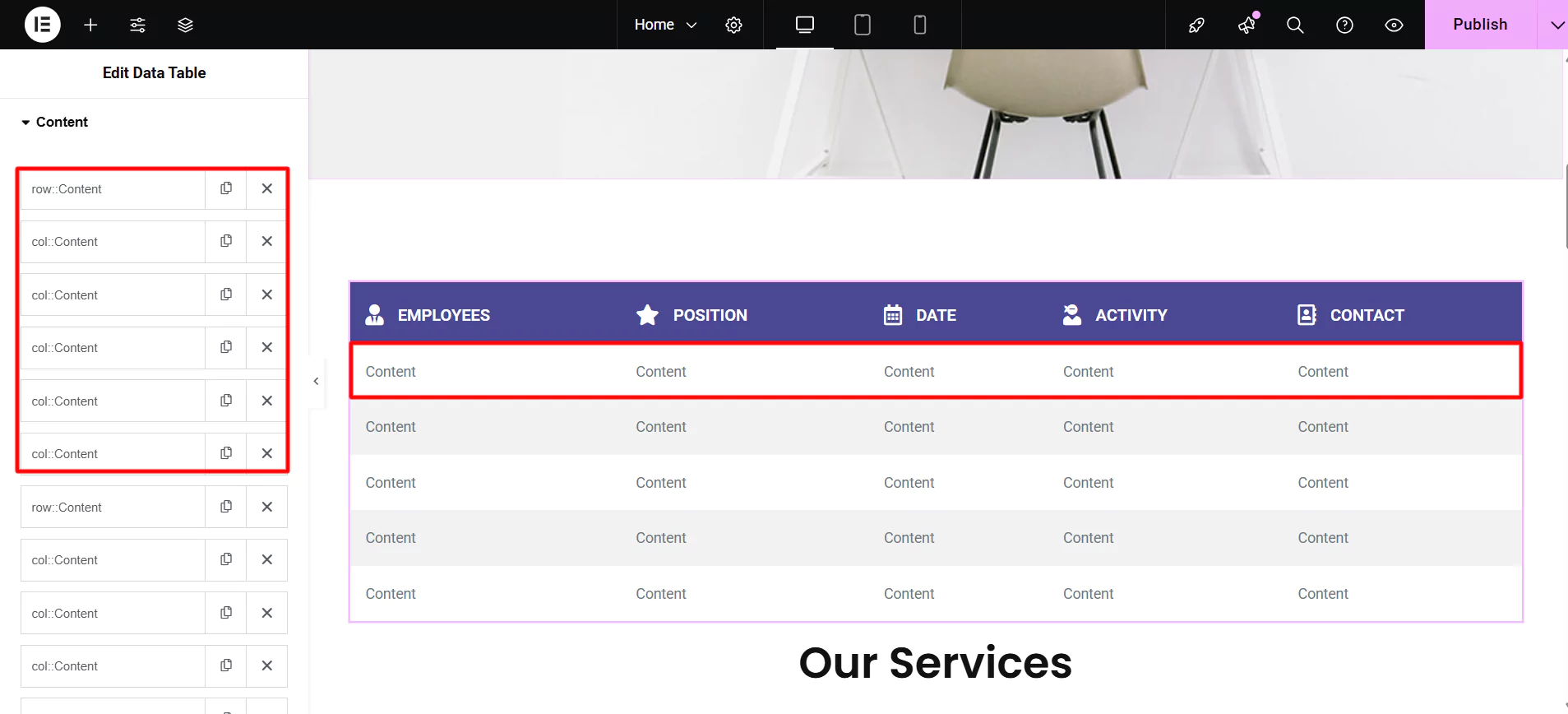1568x714 pixels.
Task: Select the first row::Content item
Action: pyautogui.click(x=113, y=189)
